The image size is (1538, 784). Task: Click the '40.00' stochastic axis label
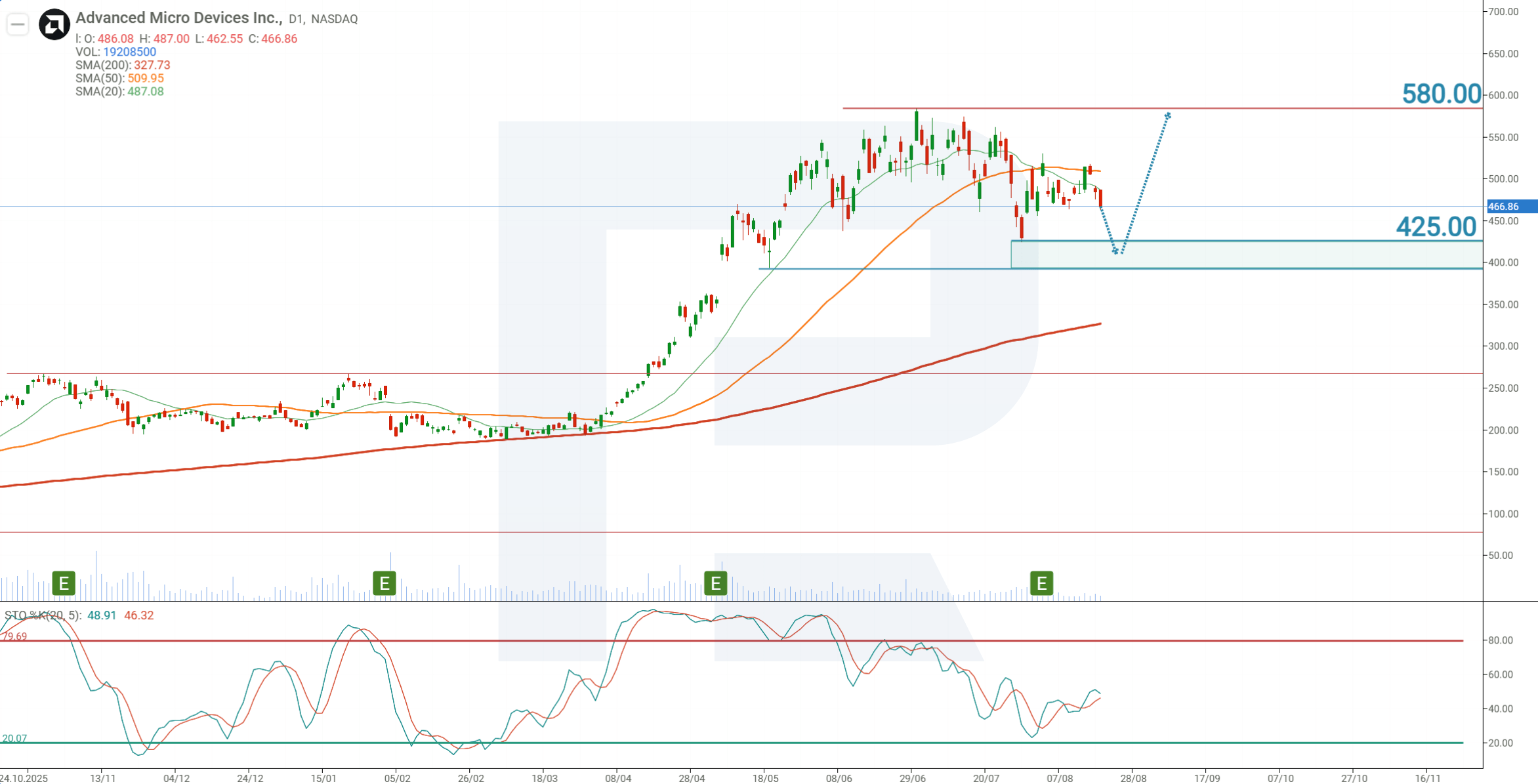point(1501,709)
